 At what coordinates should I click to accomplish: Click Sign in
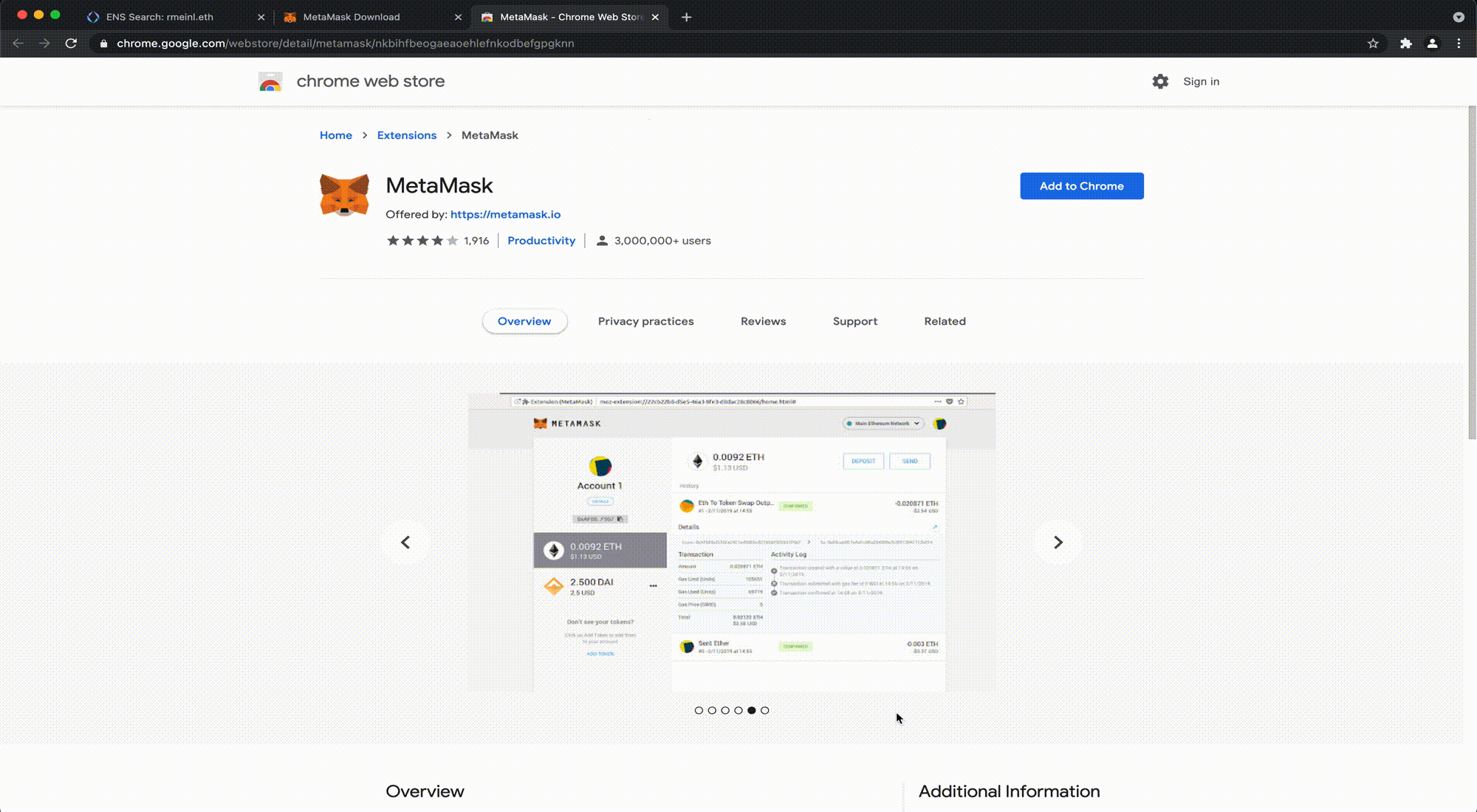[x=1201, y=81]
